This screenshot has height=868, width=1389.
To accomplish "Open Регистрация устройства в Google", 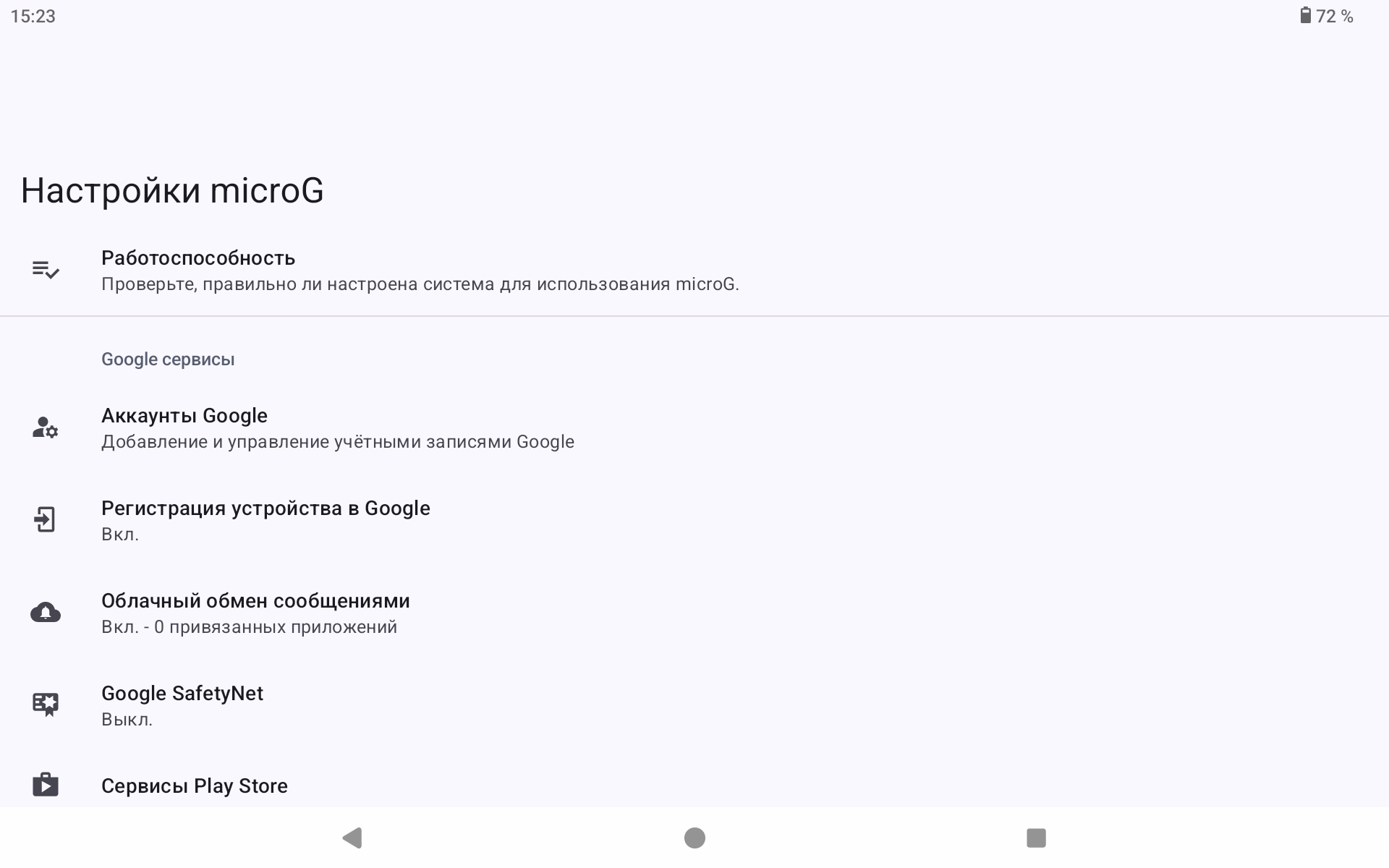I will [x=266, y=509].
